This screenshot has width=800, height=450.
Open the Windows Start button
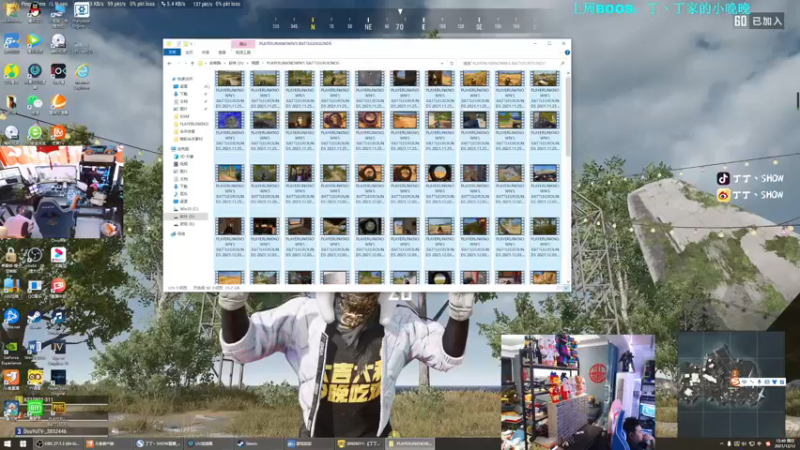click(x=7, y=444)
